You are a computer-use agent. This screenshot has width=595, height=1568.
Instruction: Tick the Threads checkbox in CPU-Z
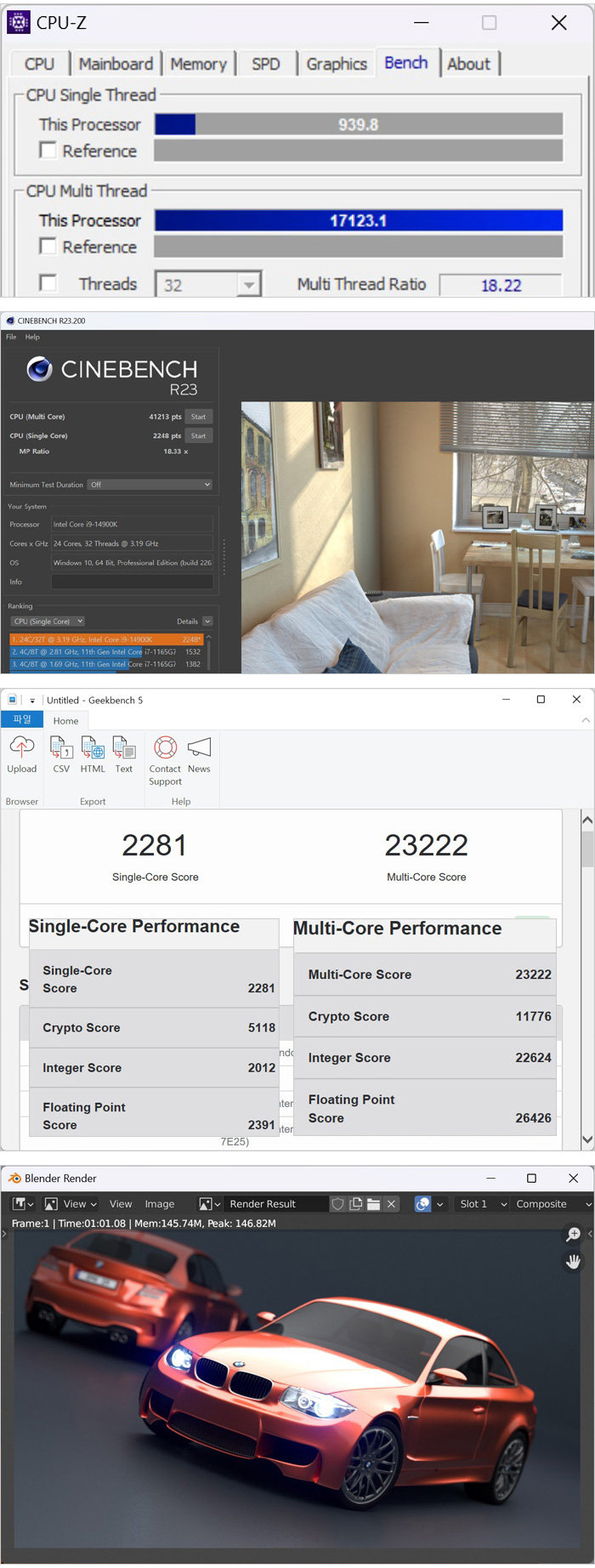(48, 283)
